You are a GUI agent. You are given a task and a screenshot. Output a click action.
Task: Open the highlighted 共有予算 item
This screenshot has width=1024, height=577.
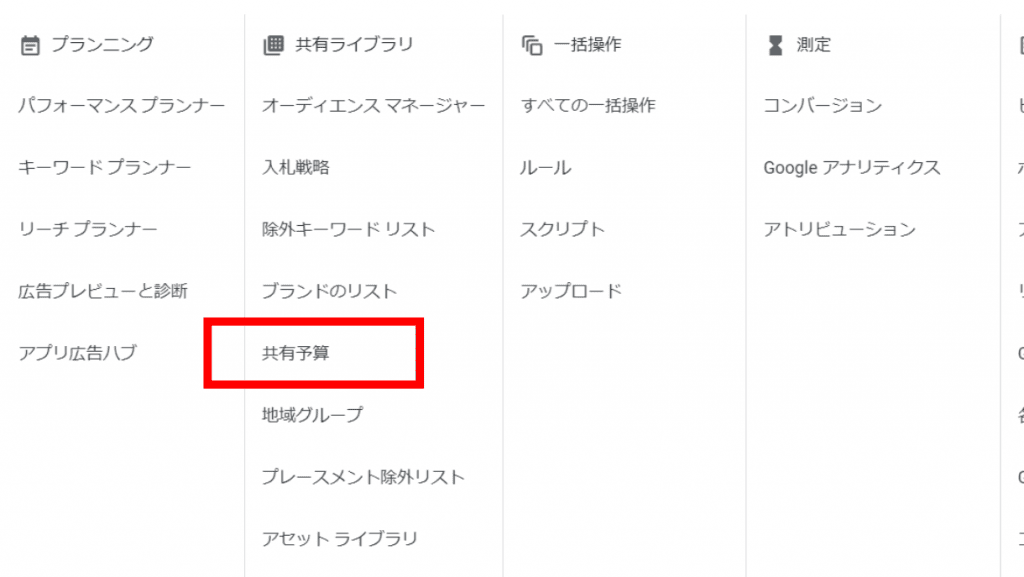[296, 353]
